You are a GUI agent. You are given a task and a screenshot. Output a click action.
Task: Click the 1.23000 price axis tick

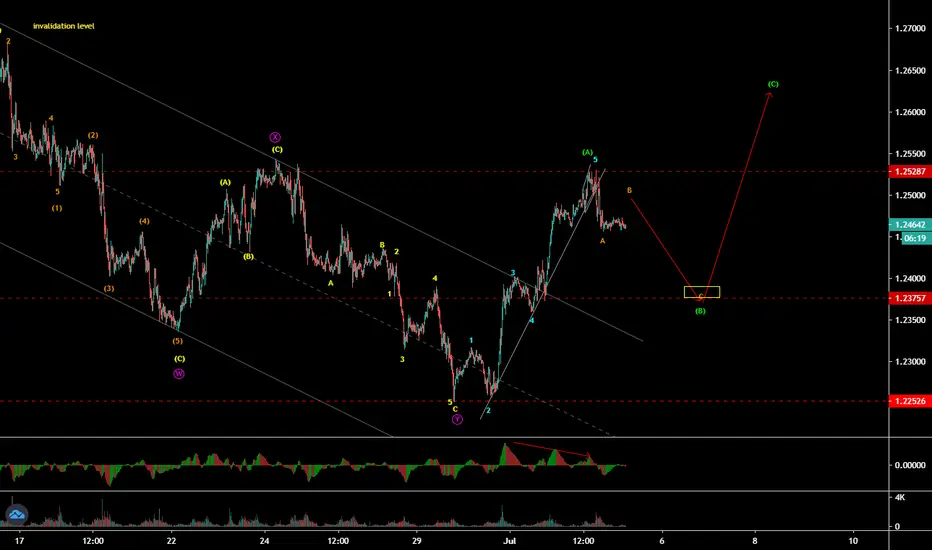910,362
